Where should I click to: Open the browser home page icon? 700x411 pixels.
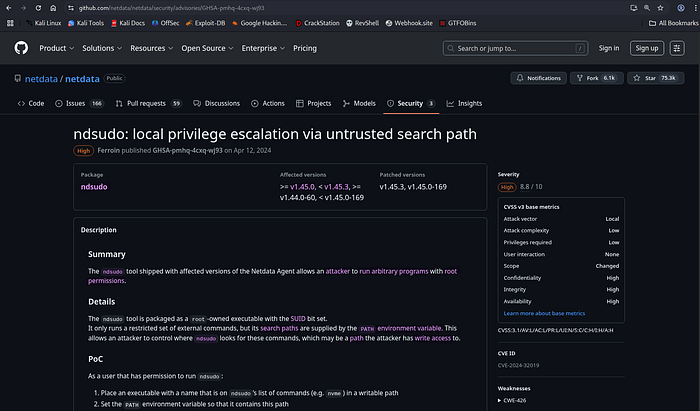pyautogui.click(x=53, y=8)
